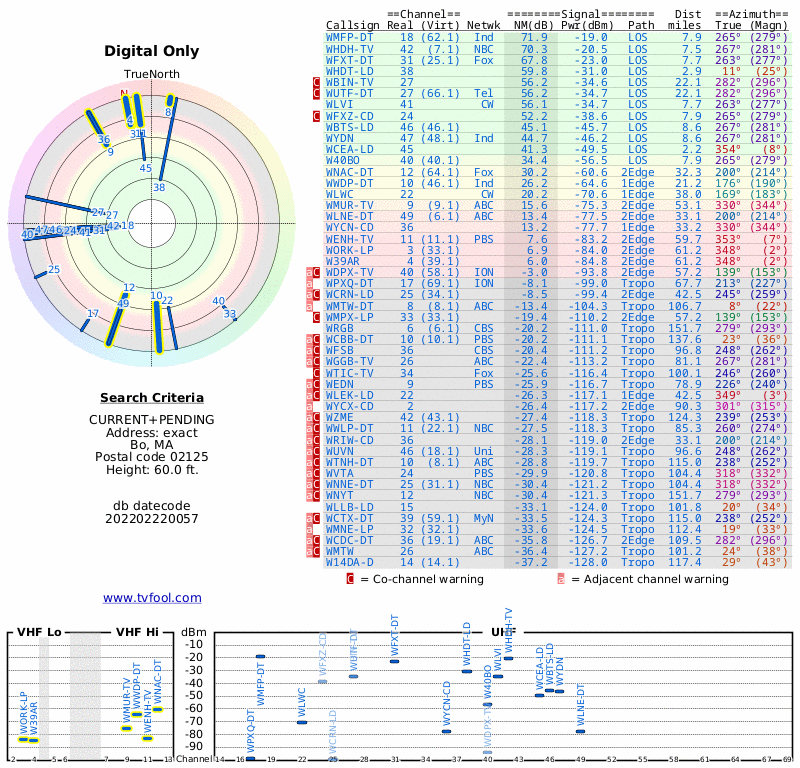Click channel 17 marker on the radar plot
800x768 pixels.
point(93,313)
